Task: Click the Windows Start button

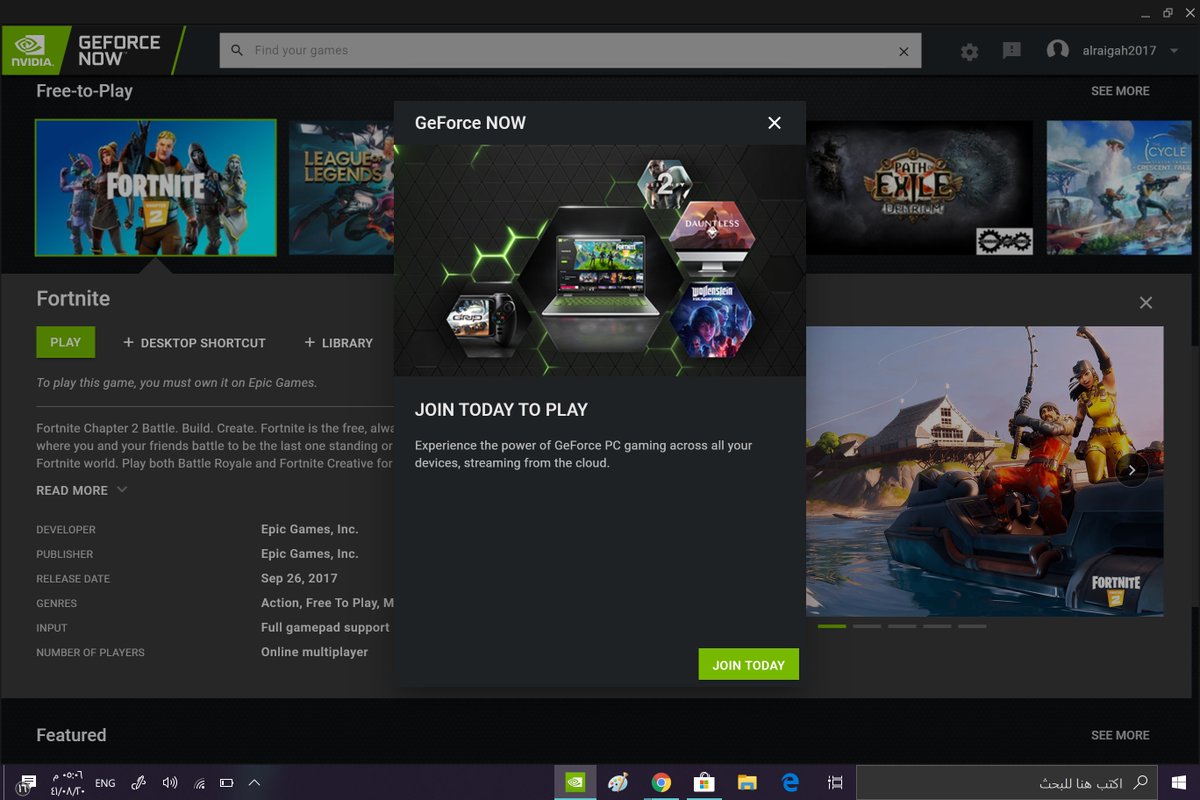Action: tap(1179, 783)
